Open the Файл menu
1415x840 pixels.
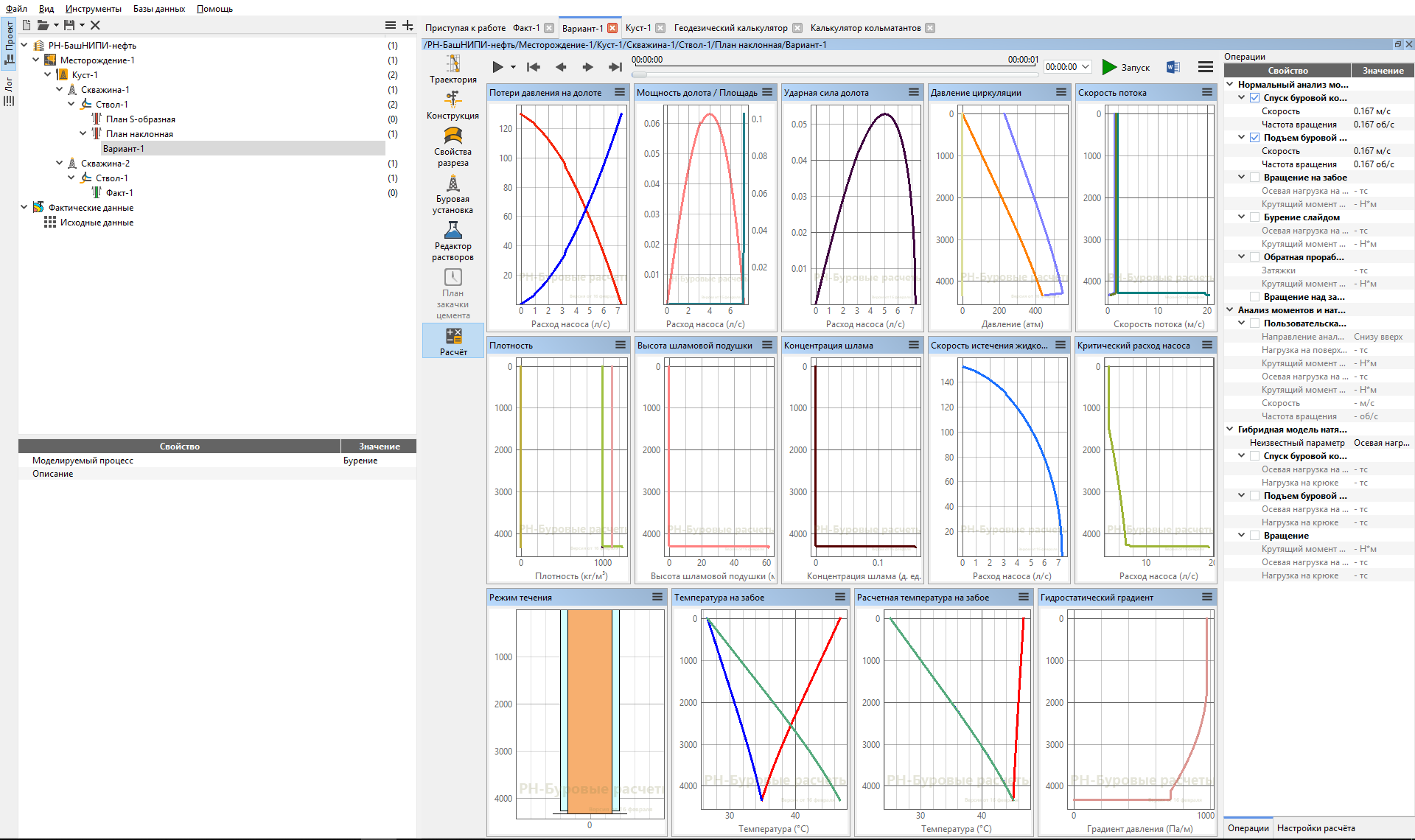16,9
